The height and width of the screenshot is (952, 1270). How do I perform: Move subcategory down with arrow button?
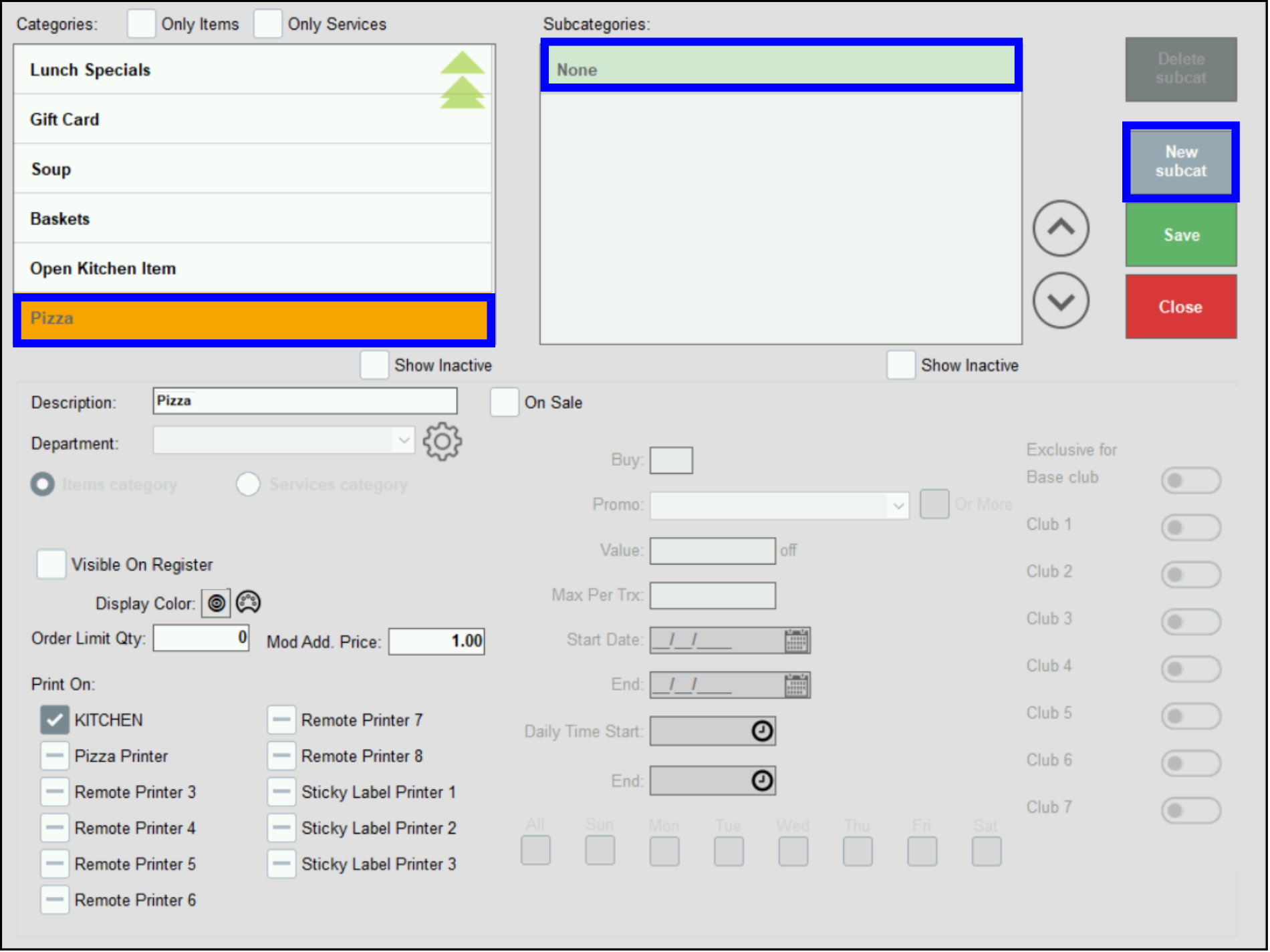(x=1062, y=301)
